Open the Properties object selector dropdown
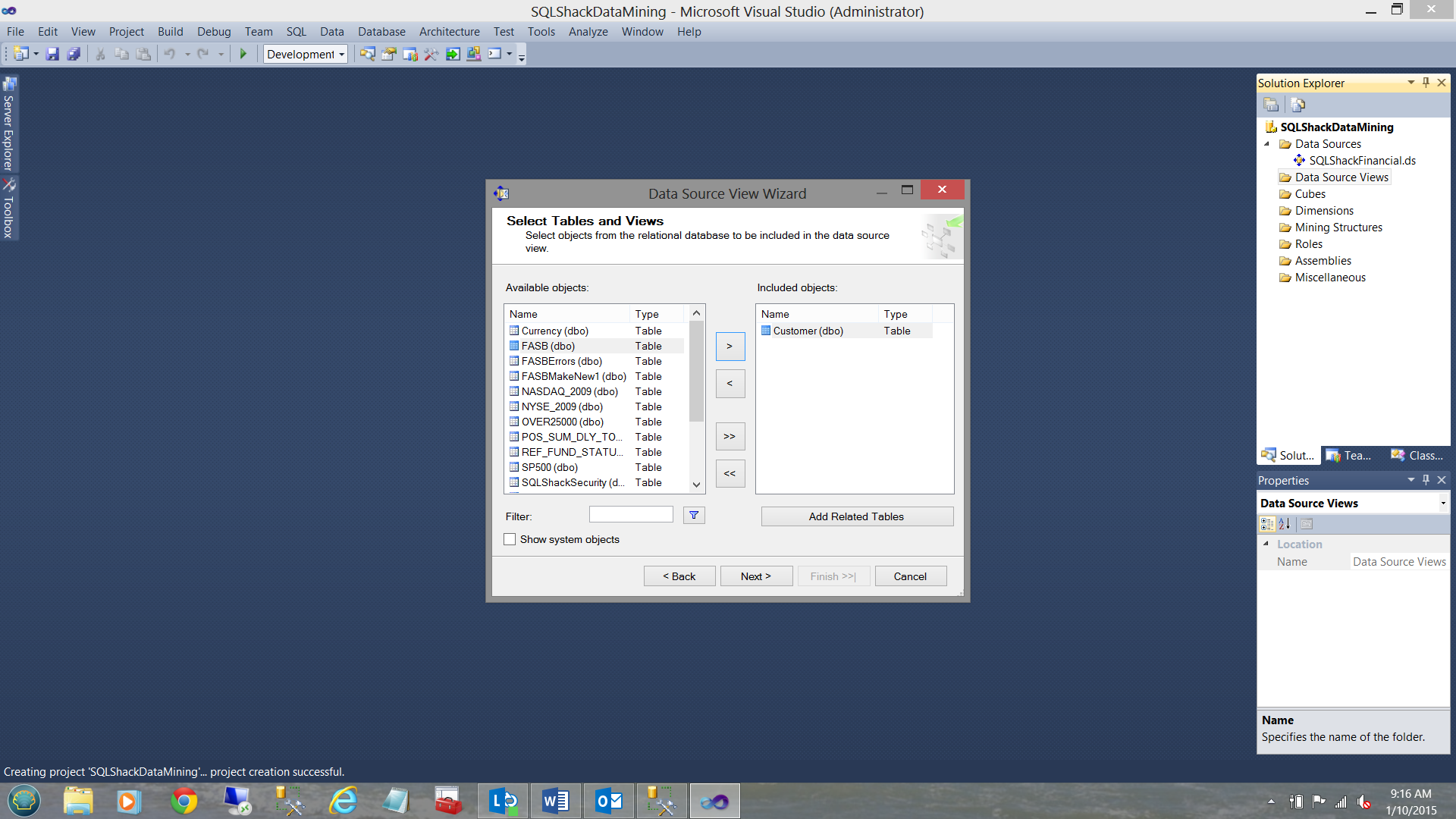The width and height of the screenshot is (1456, 819). [x=1442, y=504]
